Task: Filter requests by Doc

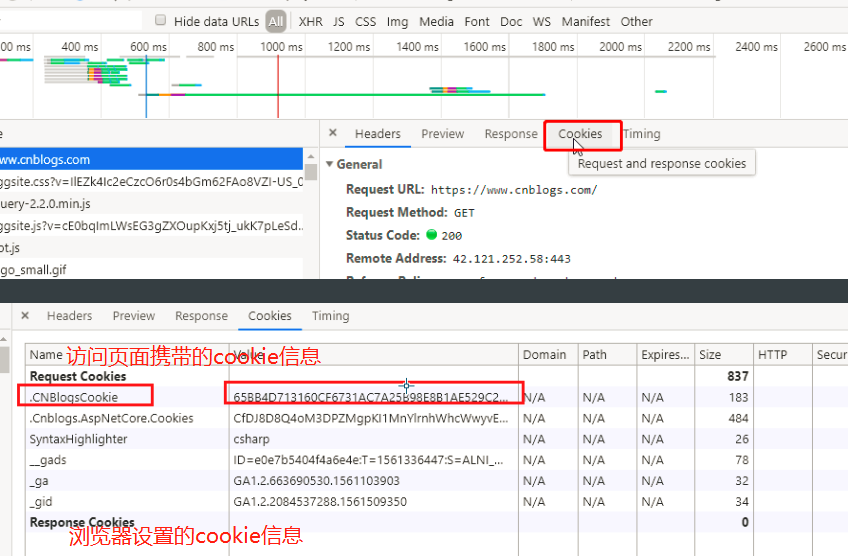Action: pyautogui.click(x=511, y=22)
